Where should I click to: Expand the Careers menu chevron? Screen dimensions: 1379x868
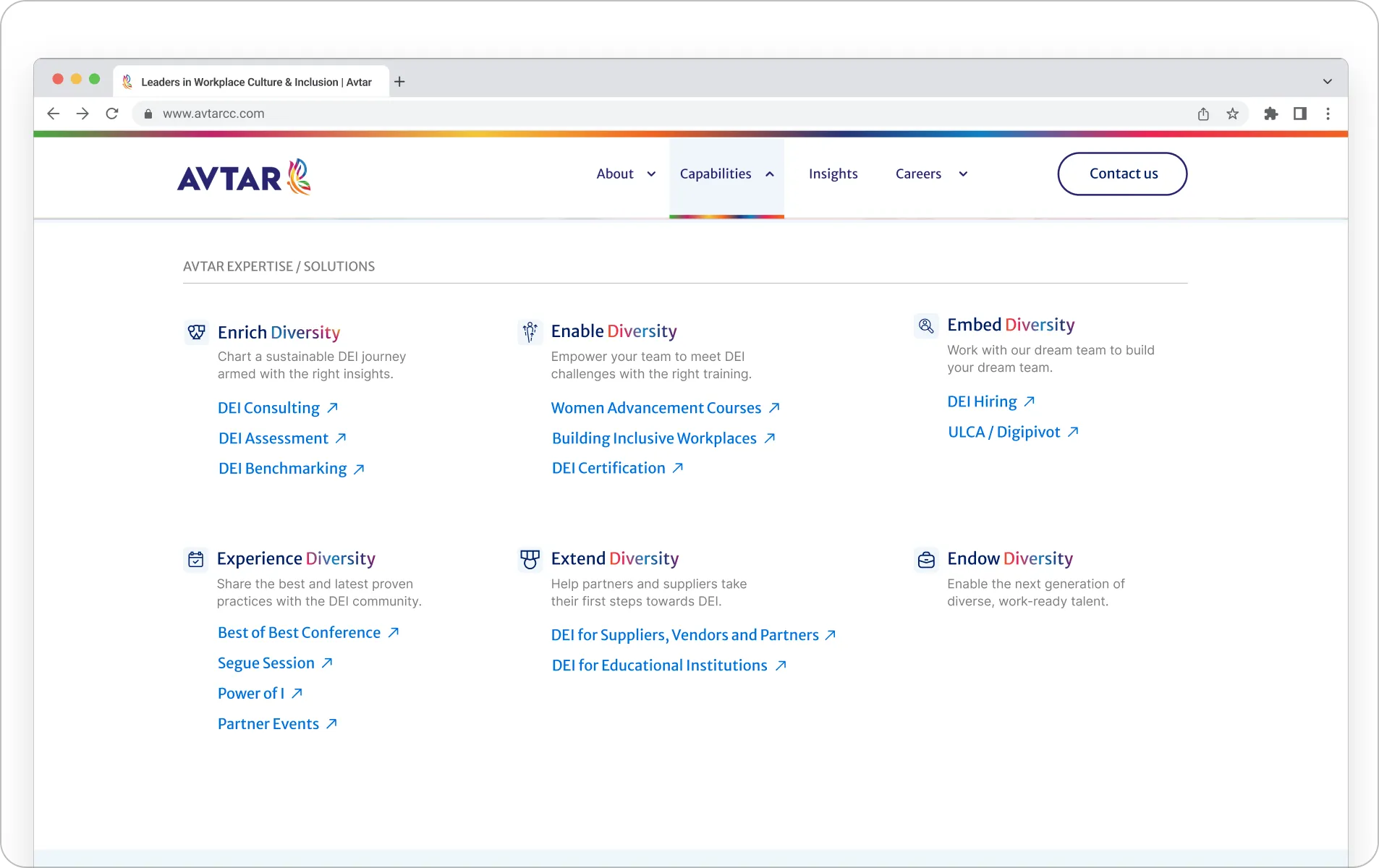[963, 174]
